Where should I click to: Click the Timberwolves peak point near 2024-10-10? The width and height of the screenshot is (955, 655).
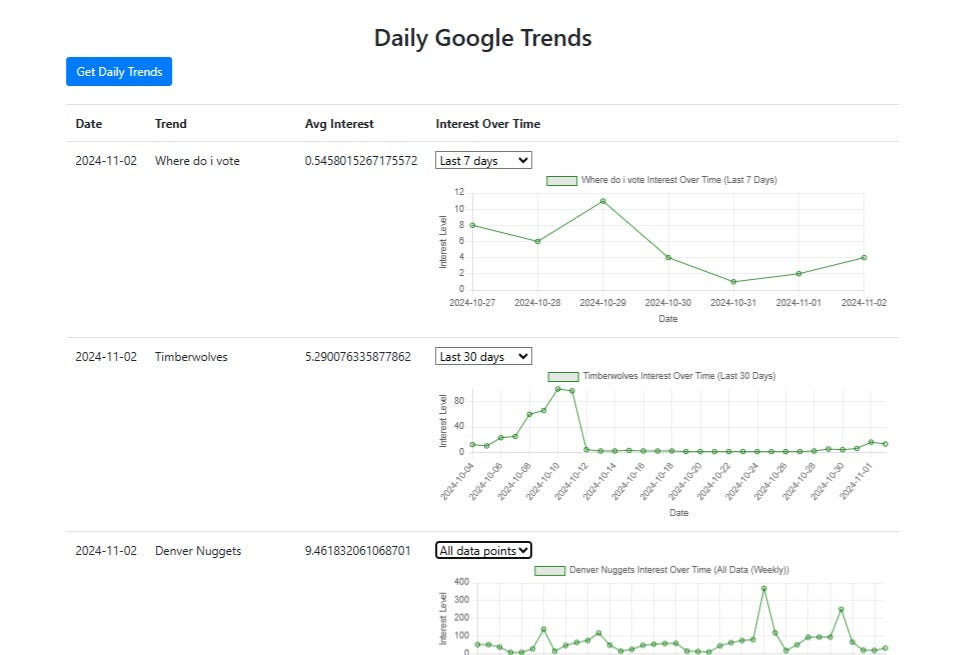(x=558, y=389)
